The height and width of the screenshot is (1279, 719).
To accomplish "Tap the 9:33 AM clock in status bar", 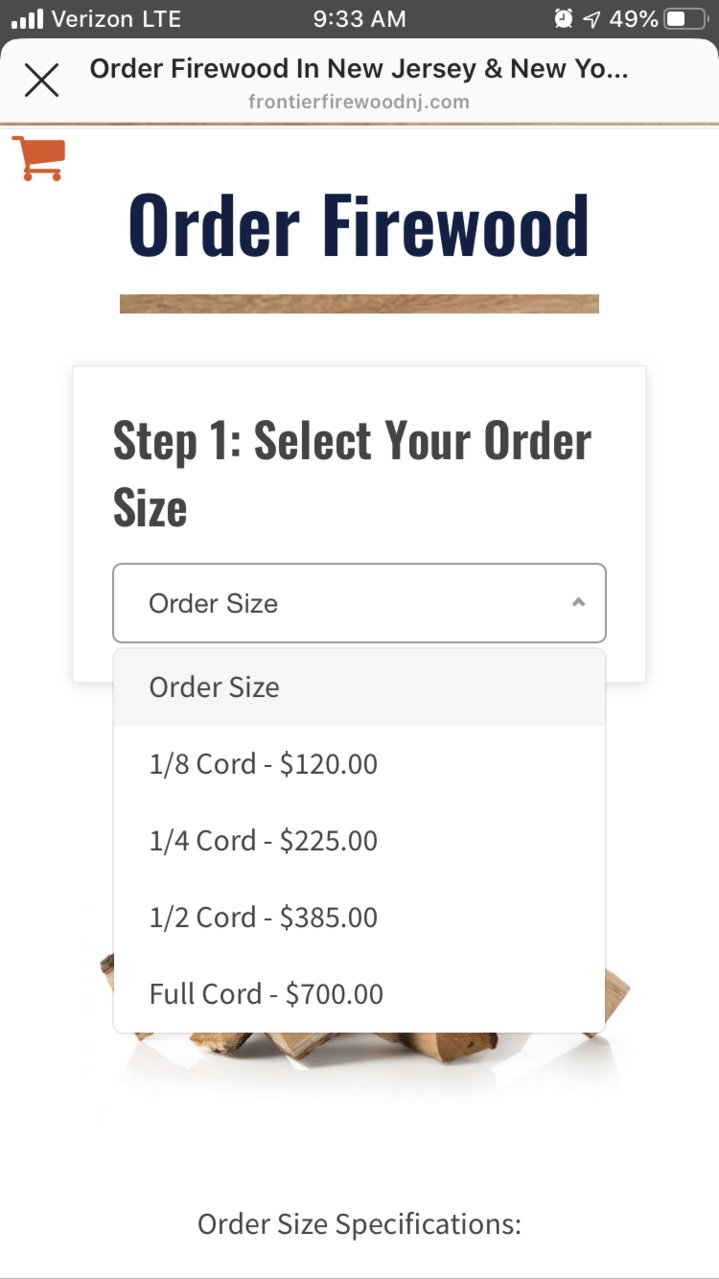I will (359, 19).
